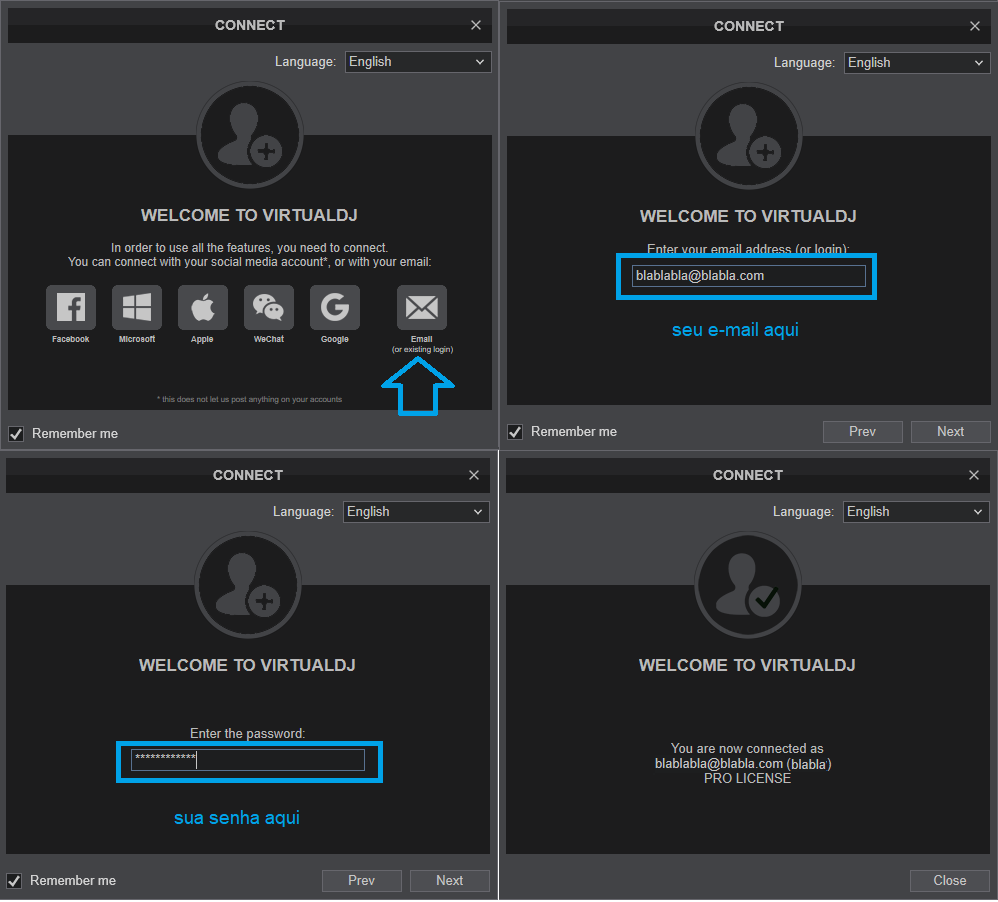Viewport: 998px width, 902px height.
Task: Click 'this does not let us post anything' footnote
Action: [250, 400]
